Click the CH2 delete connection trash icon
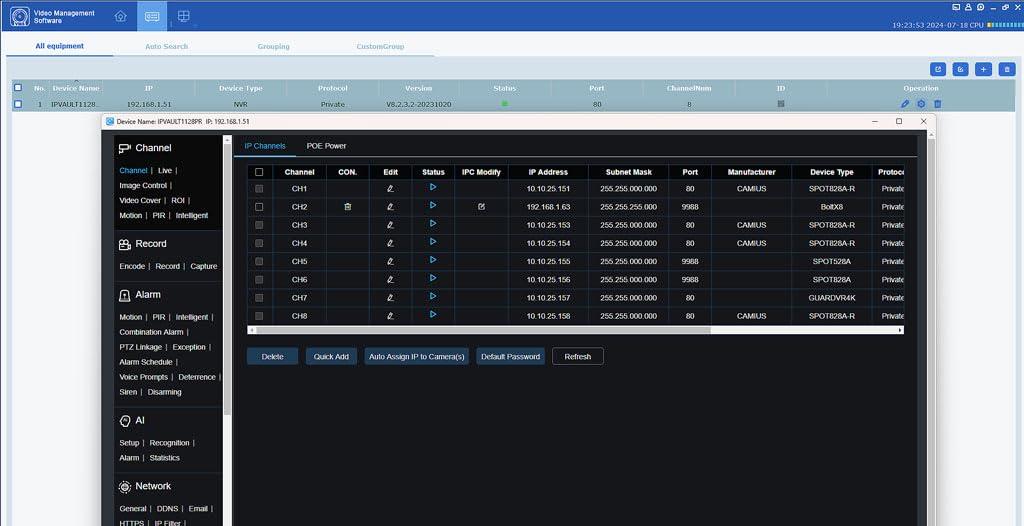The width and height of the screenshot is (1024, 526). [x=347, y=207]
